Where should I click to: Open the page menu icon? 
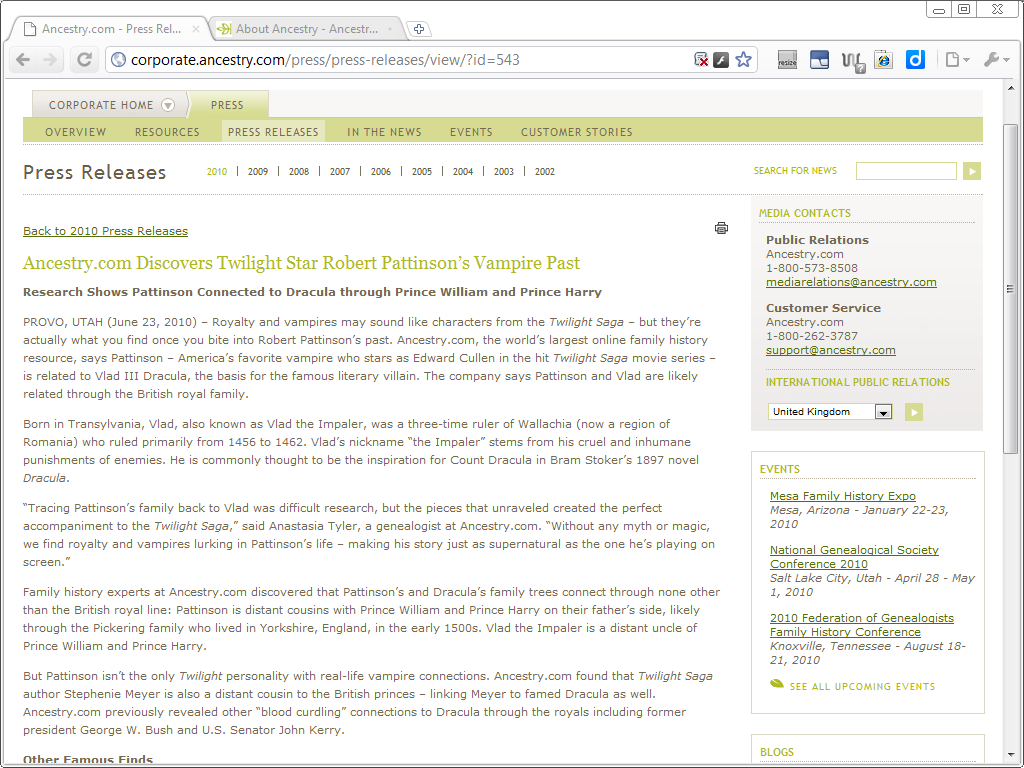(x=957, y=60)
